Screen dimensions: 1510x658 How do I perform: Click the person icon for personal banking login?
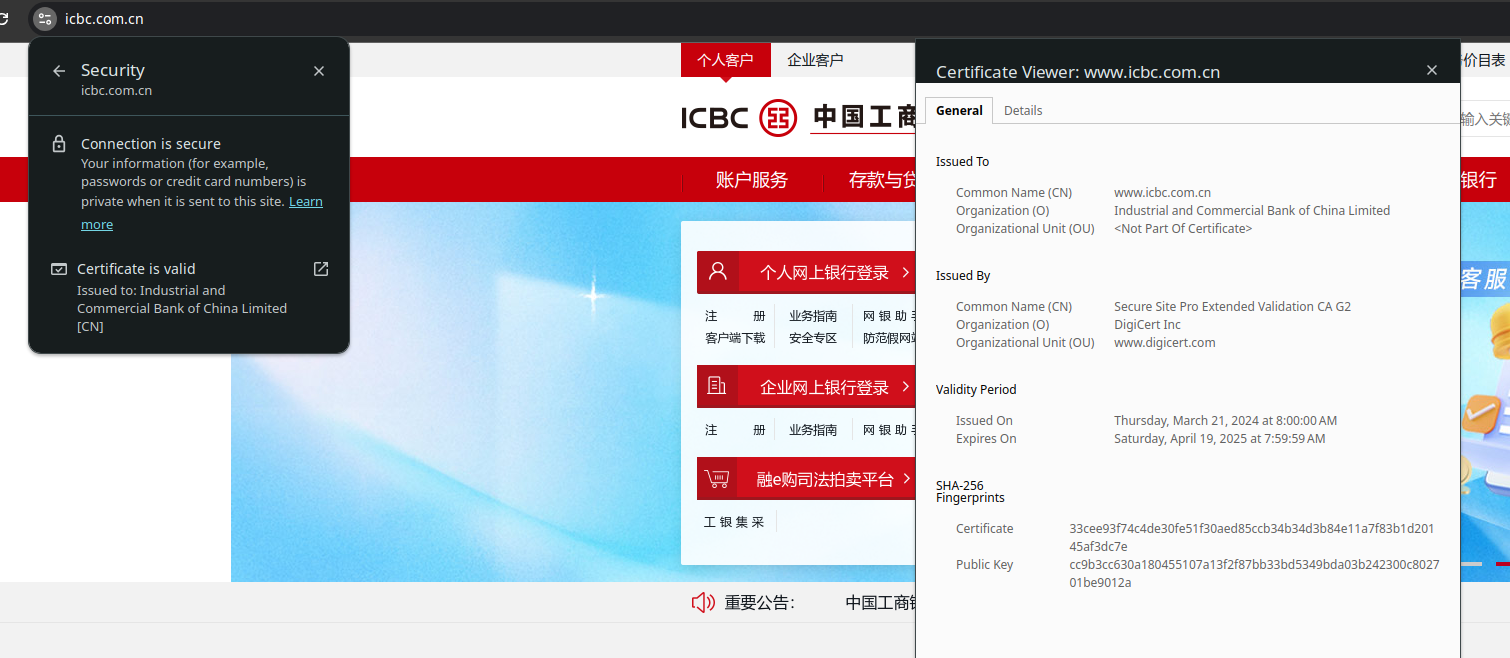pyautogui.click(x=718, y=272)
